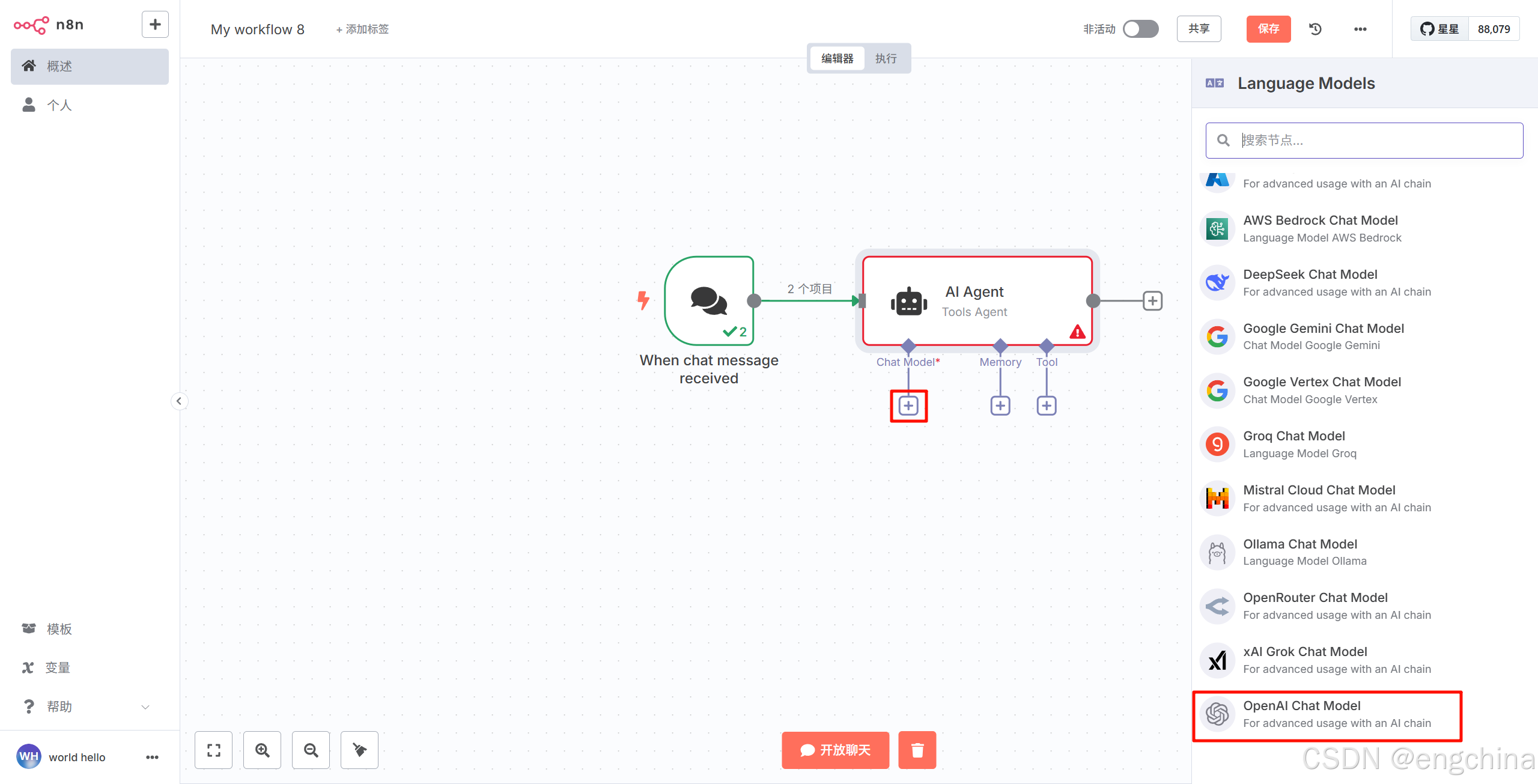Open workflow history clock icon
1538x784 pixels.
[1315, 29]
